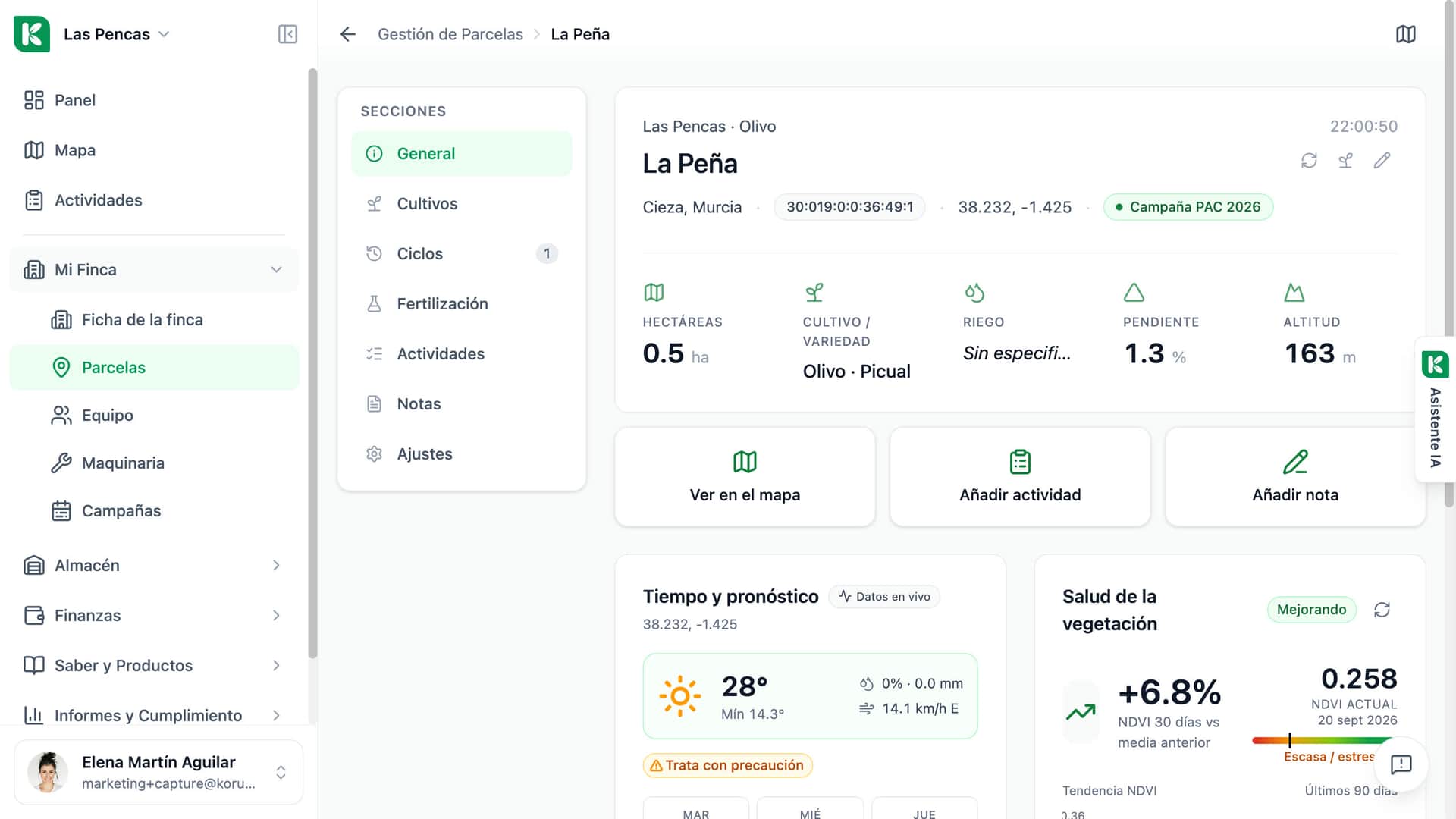
Task: Open the Ajustes section
Action: coord(461,454)
